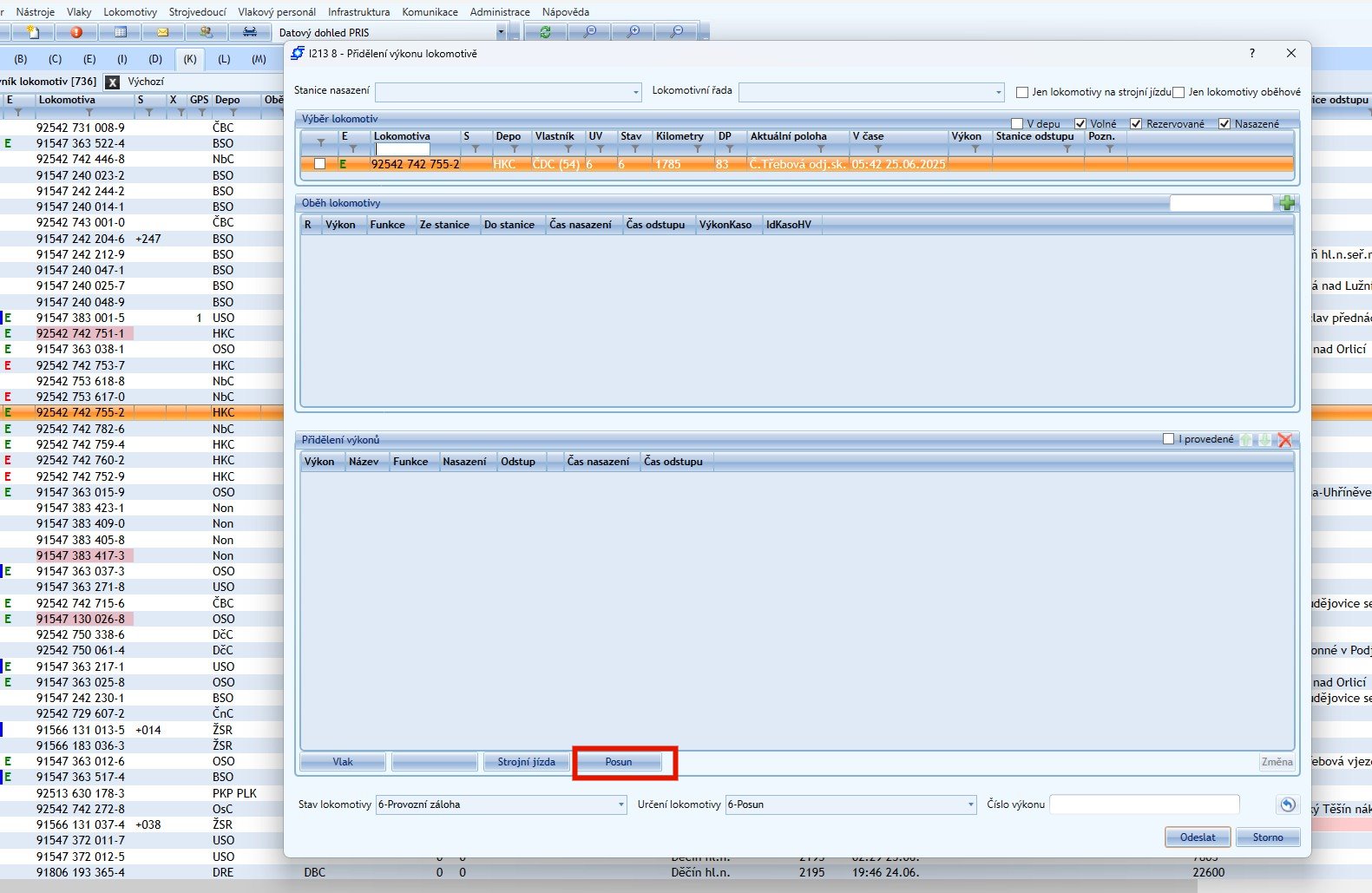Click the Číslo výkonu input field

(1144, 804)
